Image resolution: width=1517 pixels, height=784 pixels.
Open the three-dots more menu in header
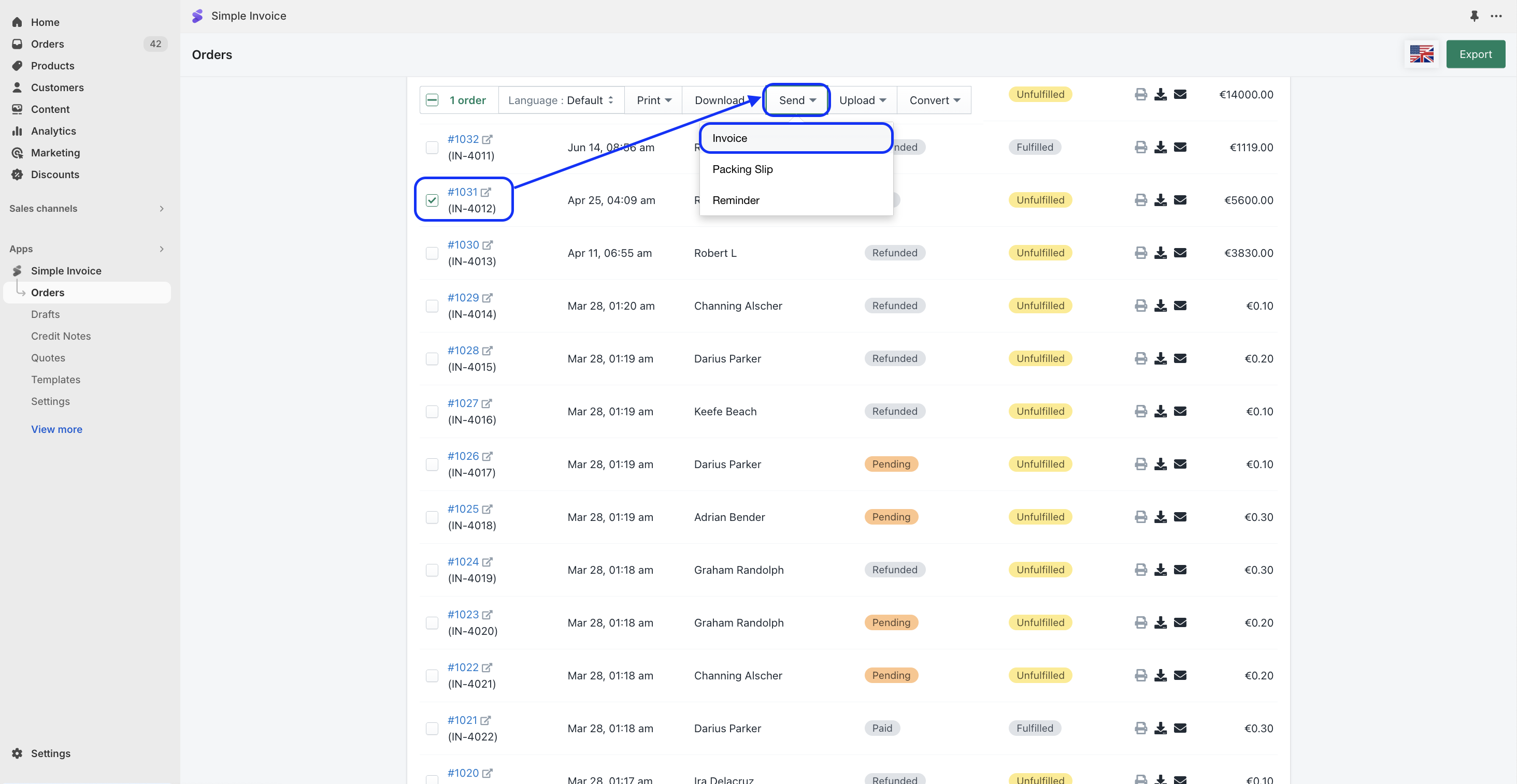tap(1496, 16)
